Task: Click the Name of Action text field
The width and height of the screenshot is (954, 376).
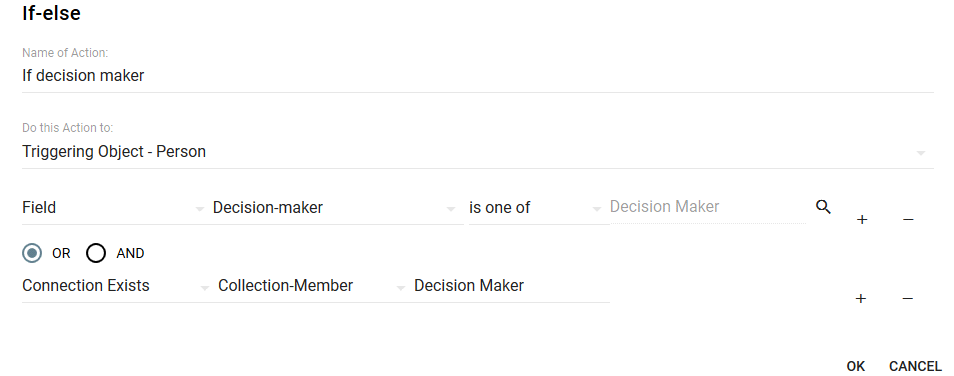Action: click(x=478, y=76)
